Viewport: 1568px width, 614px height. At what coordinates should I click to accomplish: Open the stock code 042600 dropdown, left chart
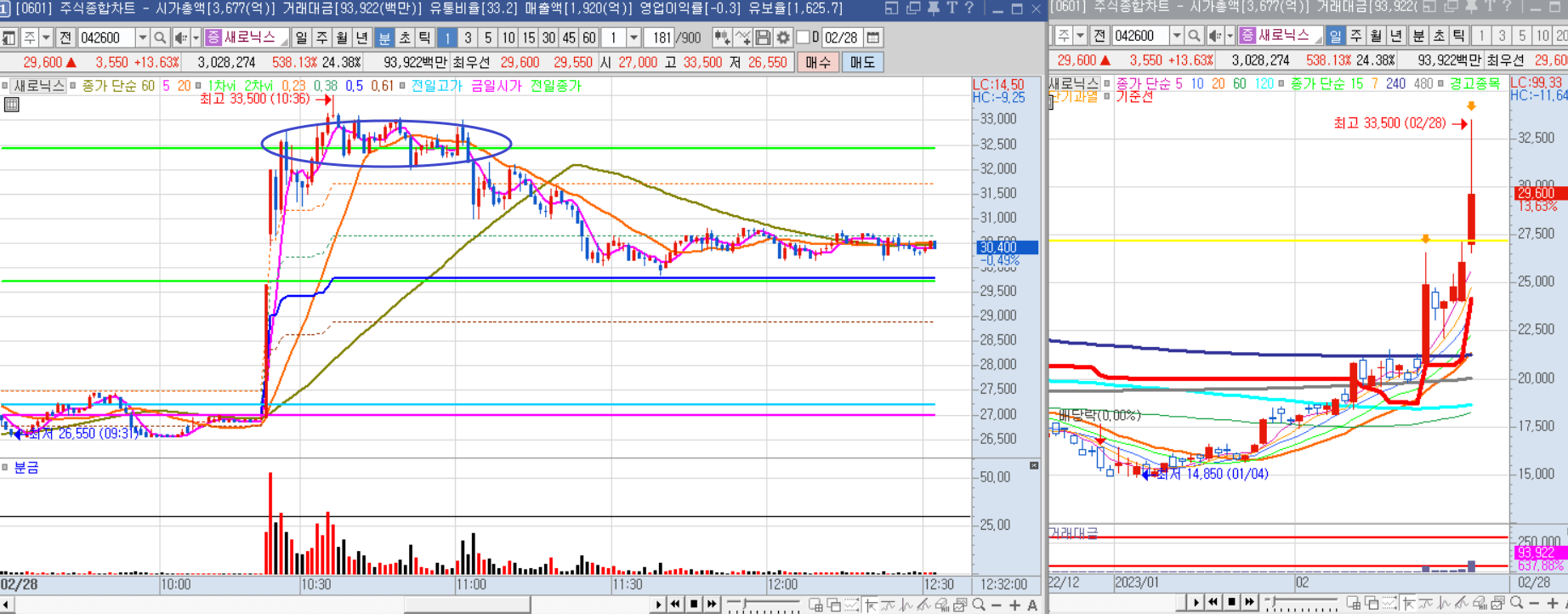pos(142,38)
